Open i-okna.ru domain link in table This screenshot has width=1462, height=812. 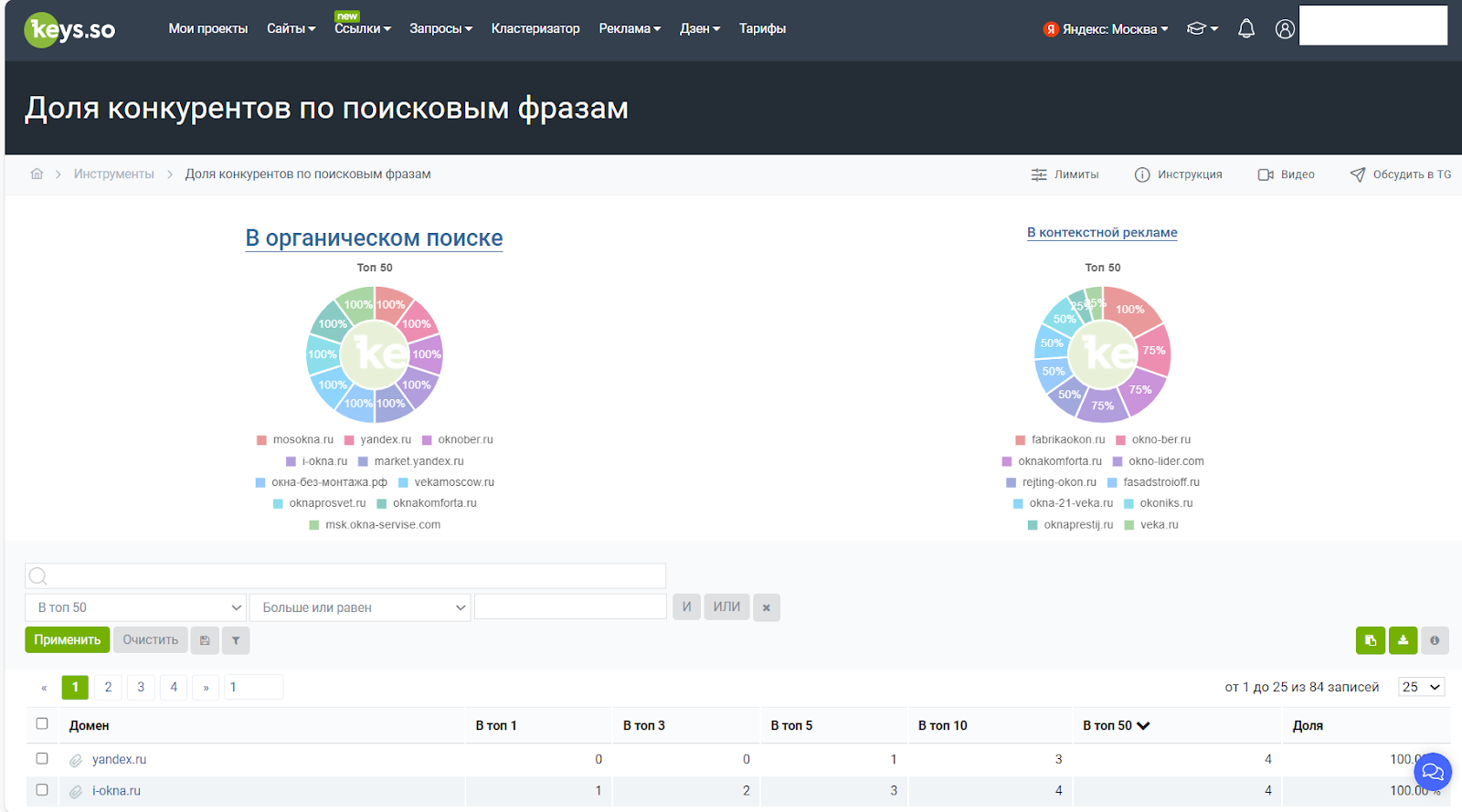[116, 791]
